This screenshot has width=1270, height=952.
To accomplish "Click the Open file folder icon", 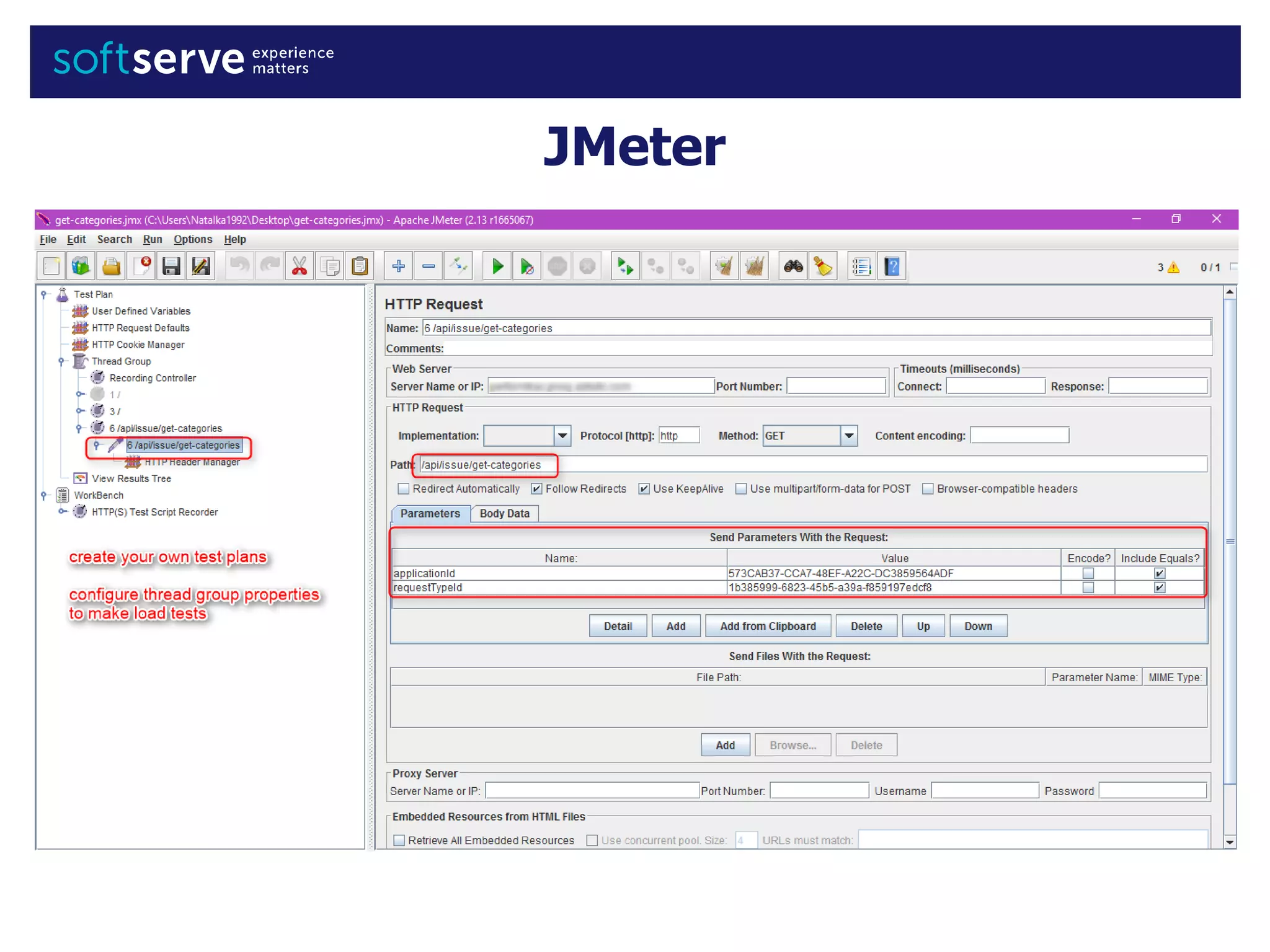I will [x=112, y=267].
